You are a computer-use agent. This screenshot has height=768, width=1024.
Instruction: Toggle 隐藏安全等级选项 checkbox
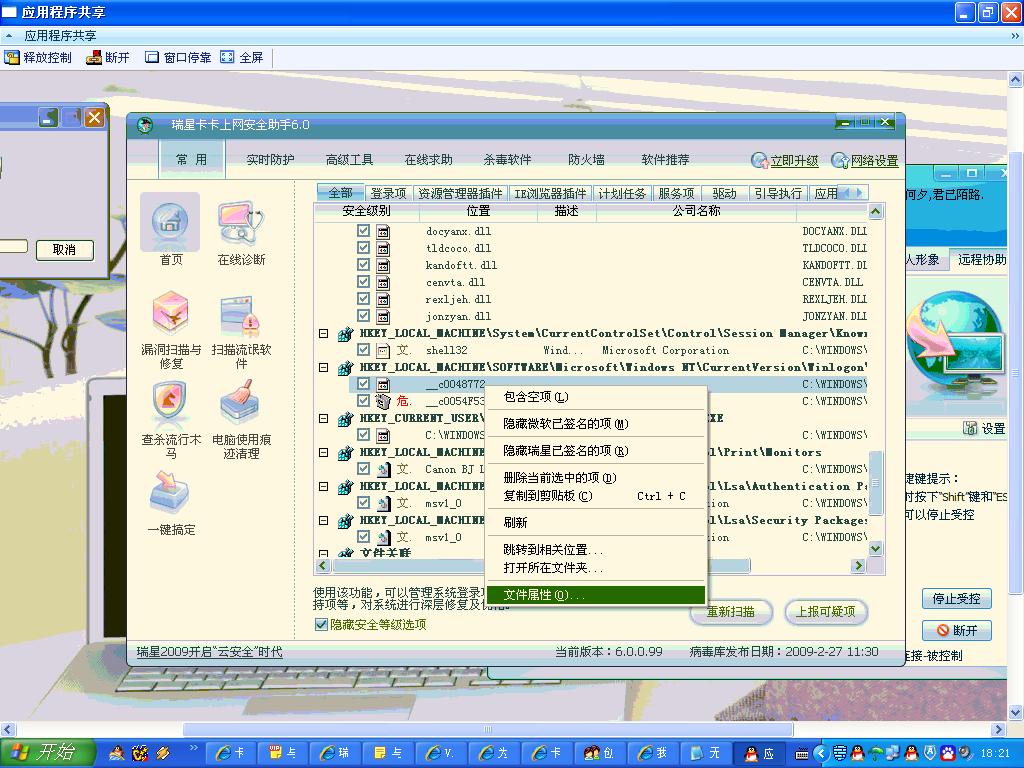[321, 624]
